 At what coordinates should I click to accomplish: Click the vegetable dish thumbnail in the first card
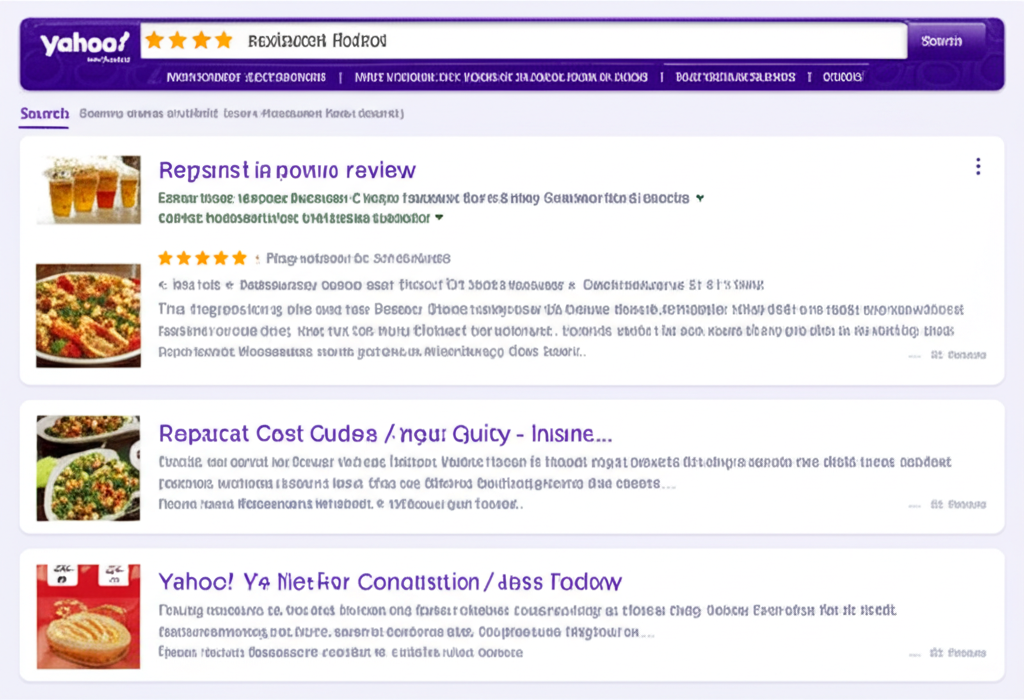[88, 314]
